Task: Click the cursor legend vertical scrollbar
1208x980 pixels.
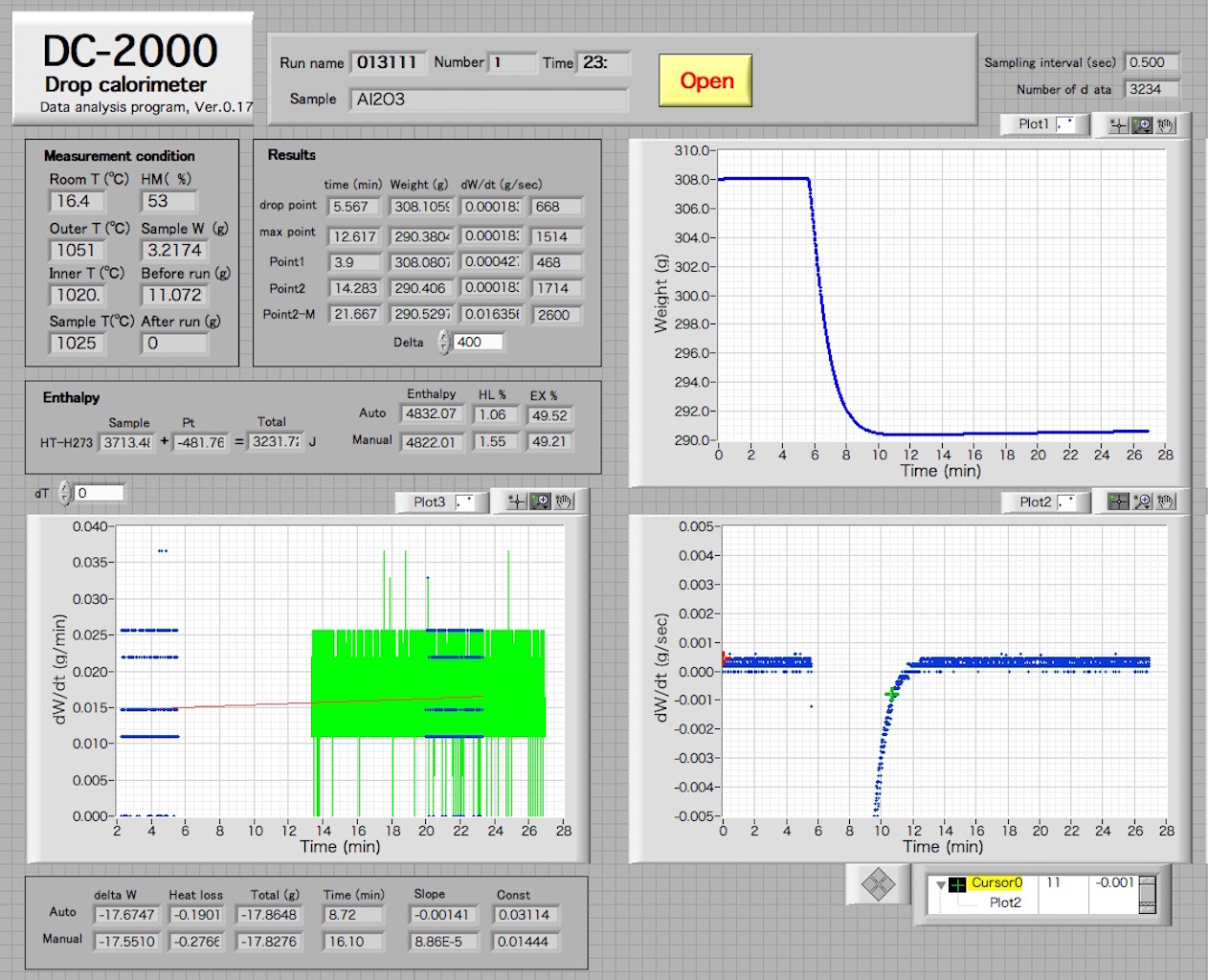Action: 1147,895
